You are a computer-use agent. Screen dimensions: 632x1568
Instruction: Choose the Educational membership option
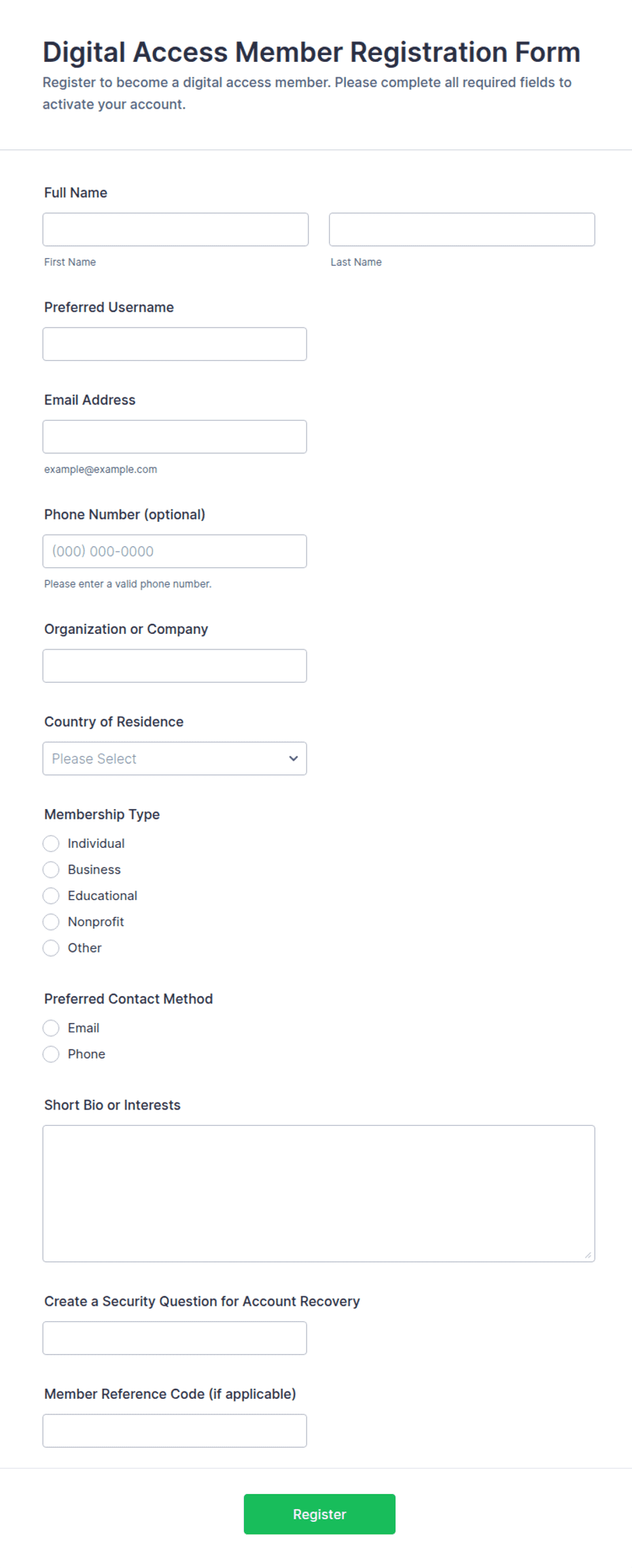pyautogui.click(x=51, y=895)
